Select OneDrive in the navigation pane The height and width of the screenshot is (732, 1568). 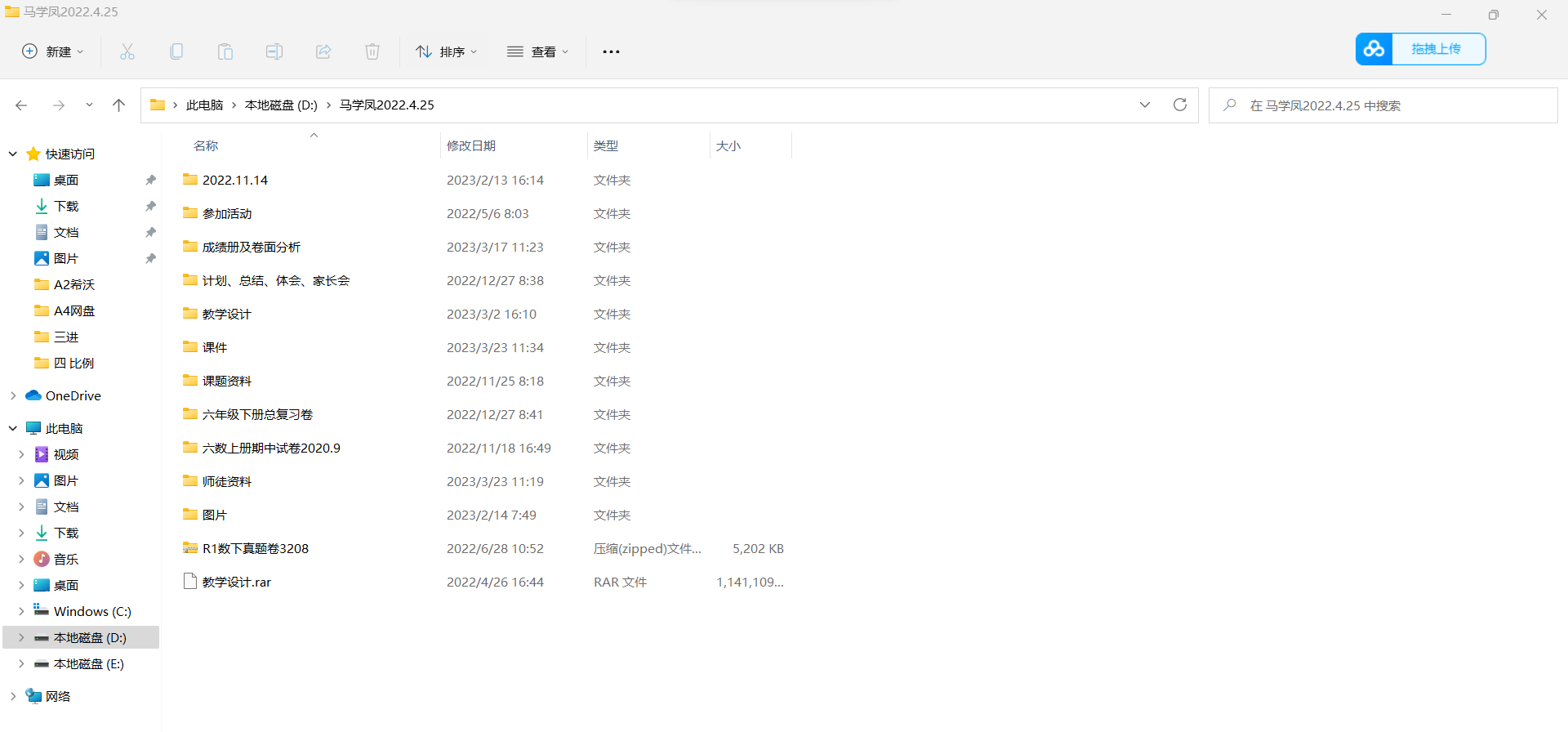[x=73, y=395]
